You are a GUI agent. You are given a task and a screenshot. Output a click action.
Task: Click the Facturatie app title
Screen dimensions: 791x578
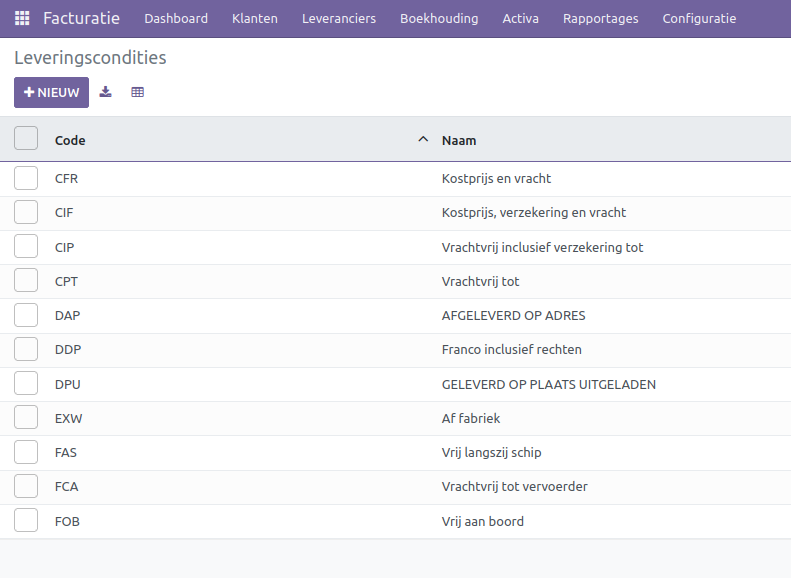click(x=81, y=18)
